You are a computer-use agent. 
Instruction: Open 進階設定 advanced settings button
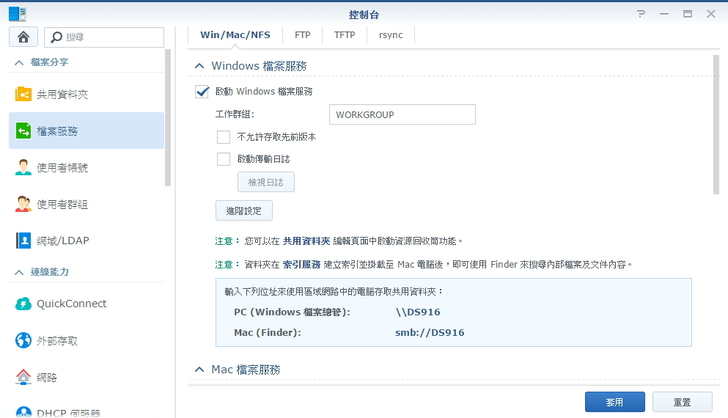(x=244, y=211)
